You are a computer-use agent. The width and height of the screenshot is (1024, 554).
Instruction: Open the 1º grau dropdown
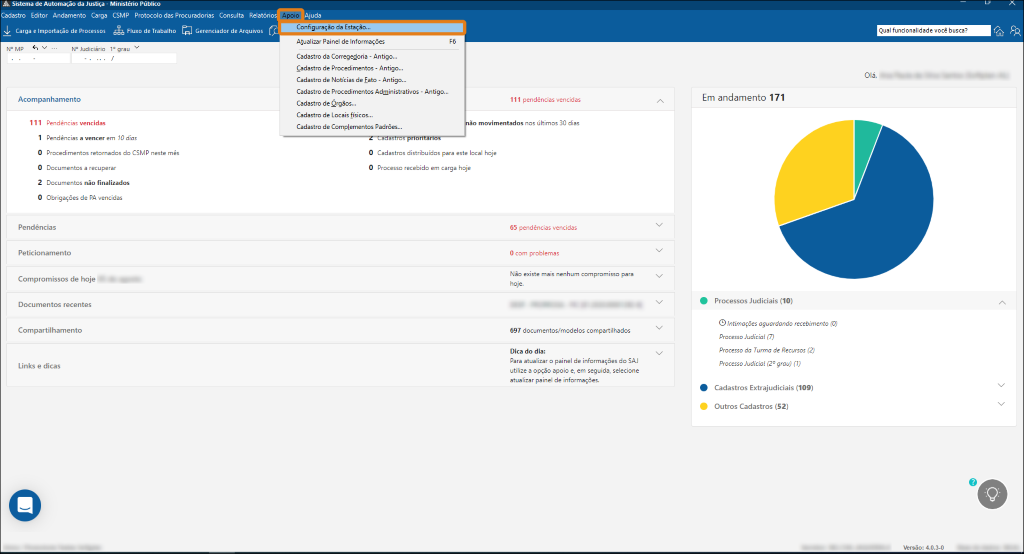click(x=136, y=48)
